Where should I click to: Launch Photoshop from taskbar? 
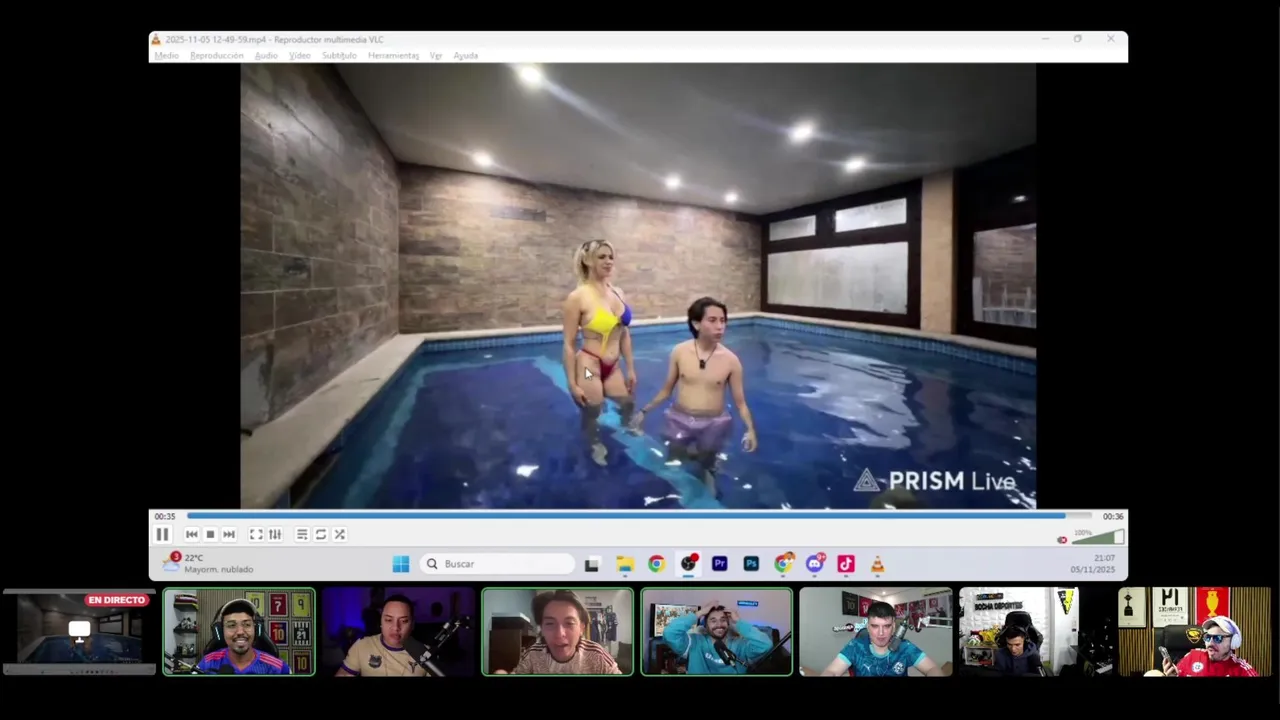tap(751, 564)
